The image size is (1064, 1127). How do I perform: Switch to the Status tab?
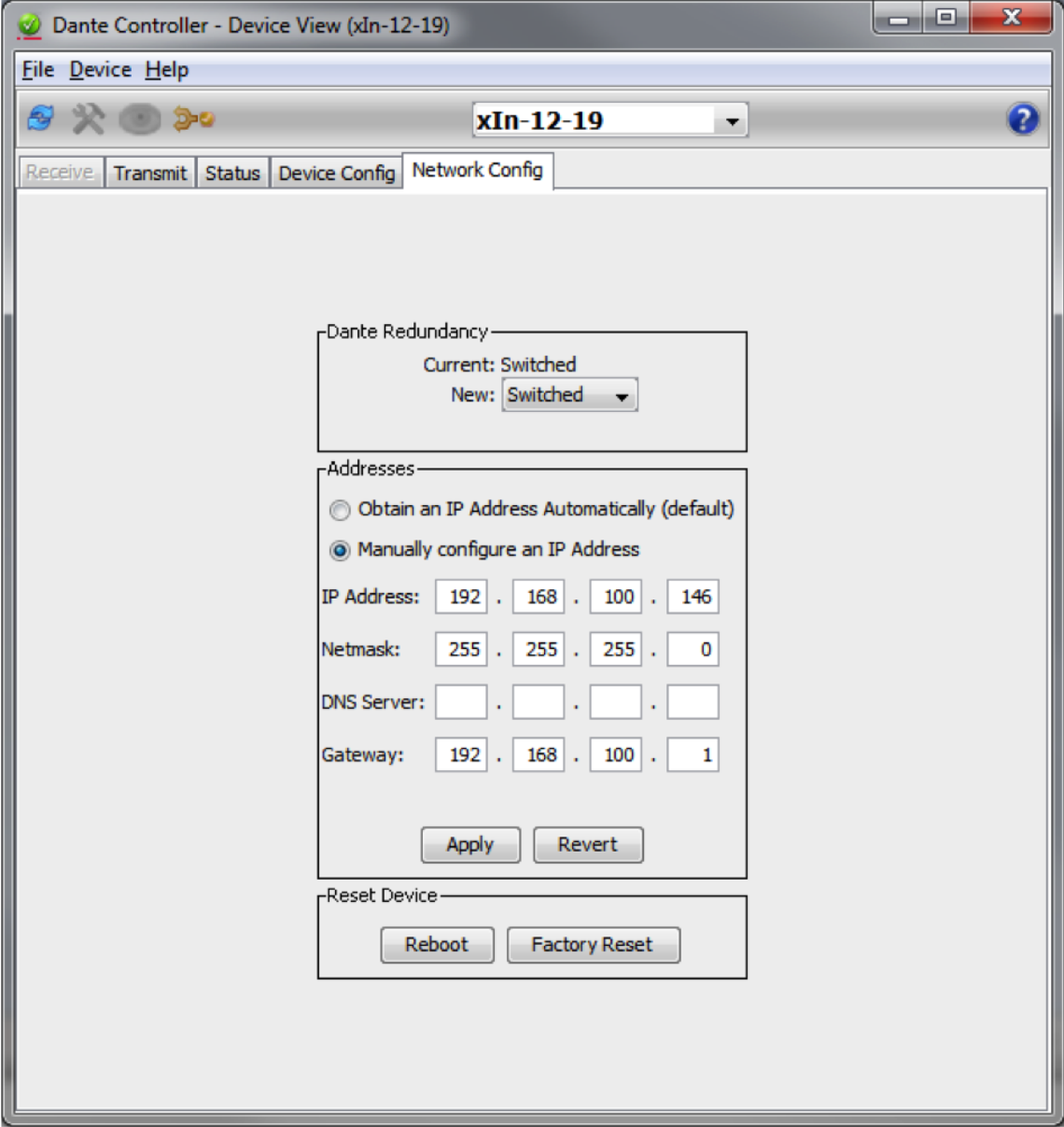(232, 173)
